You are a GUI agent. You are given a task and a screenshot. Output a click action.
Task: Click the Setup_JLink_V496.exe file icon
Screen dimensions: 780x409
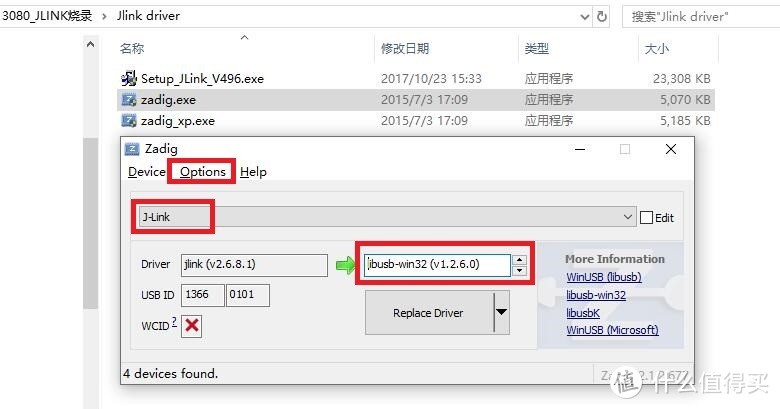point(129,78)
